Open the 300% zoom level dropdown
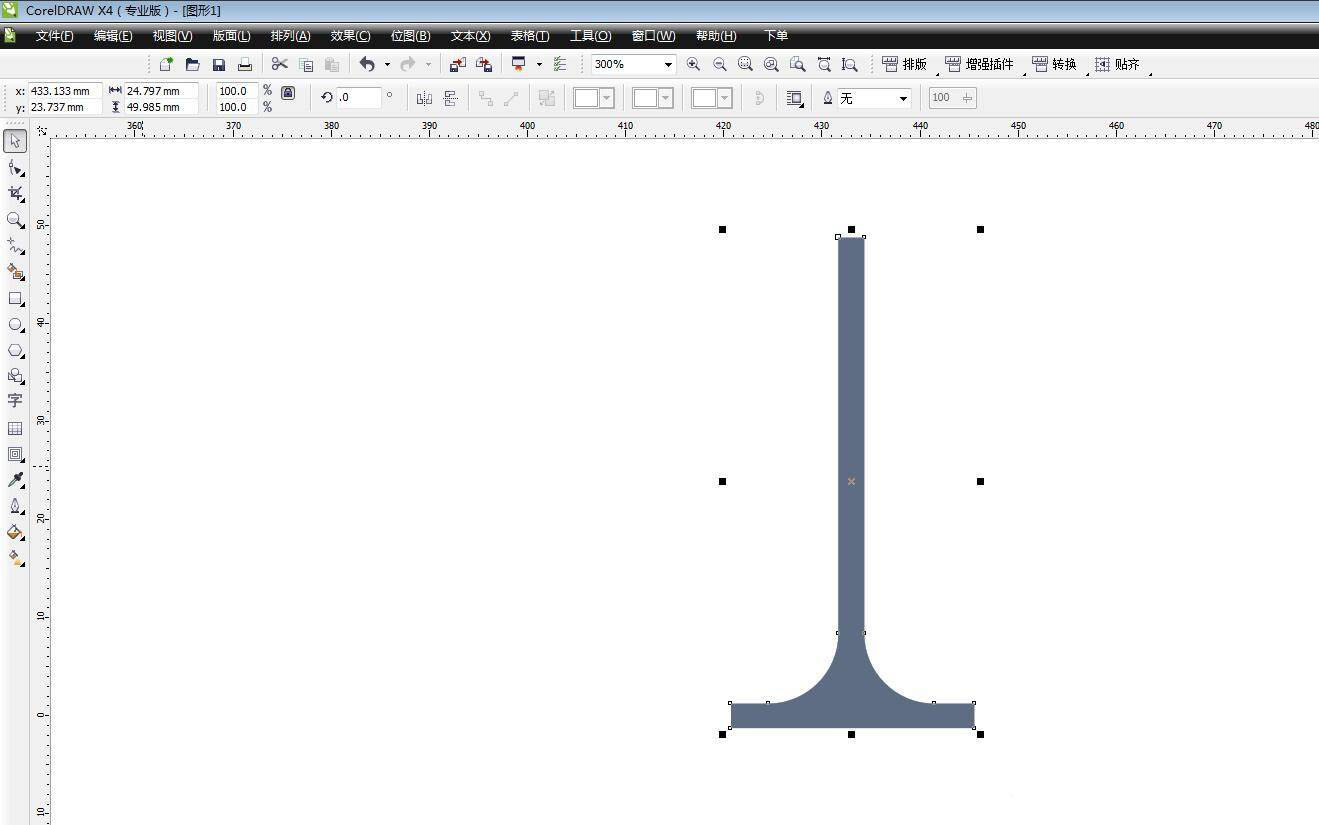 668,64
